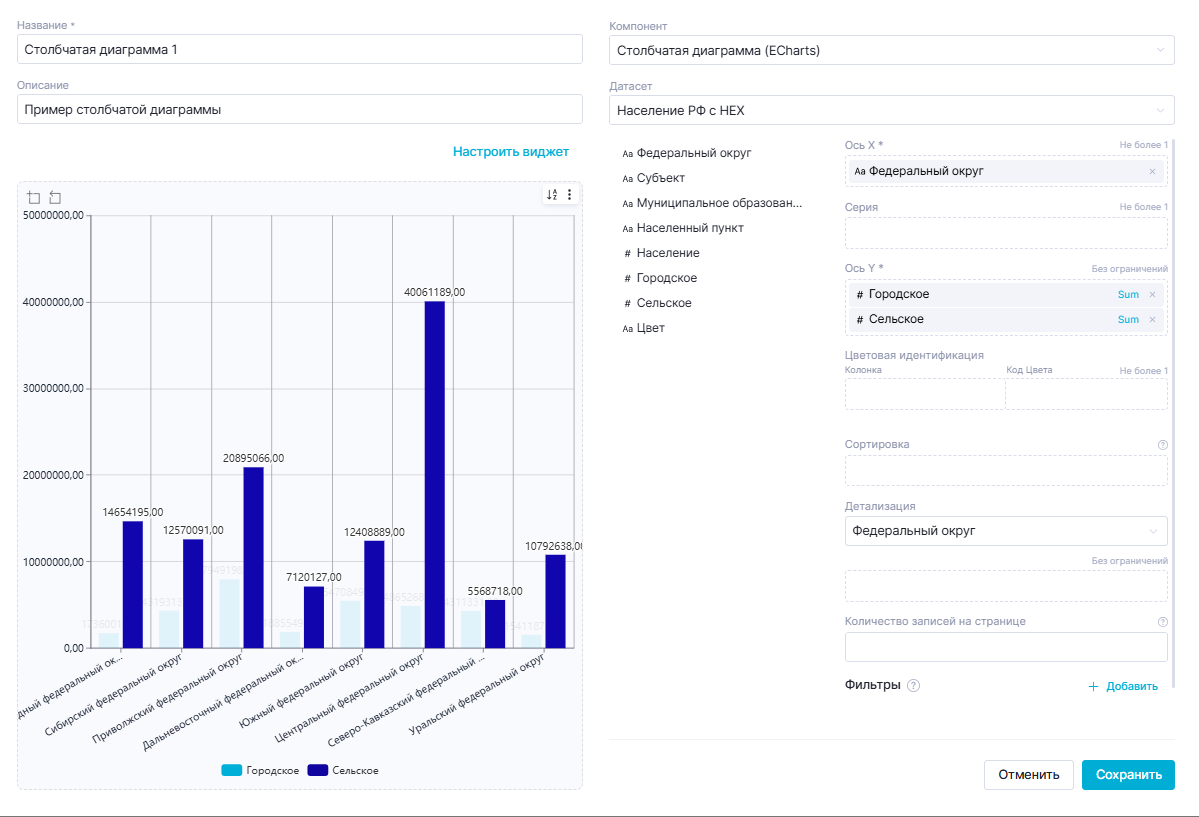Click help icon for Количество записей на странице
This screenshot has width=1199, height=817.
point(1162,621)
